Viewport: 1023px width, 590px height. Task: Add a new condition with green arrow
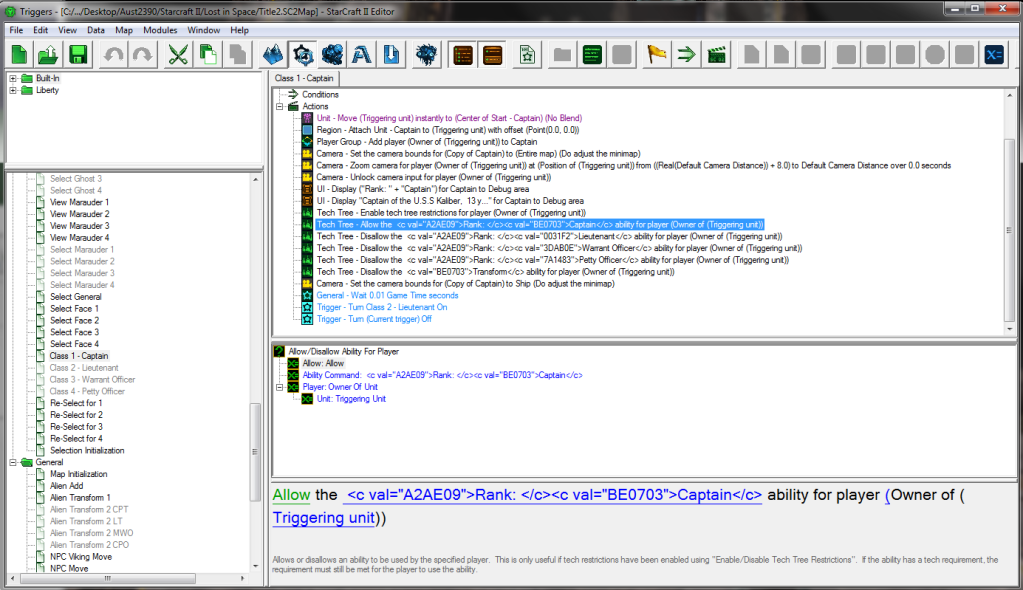click(x=686, y=55)
